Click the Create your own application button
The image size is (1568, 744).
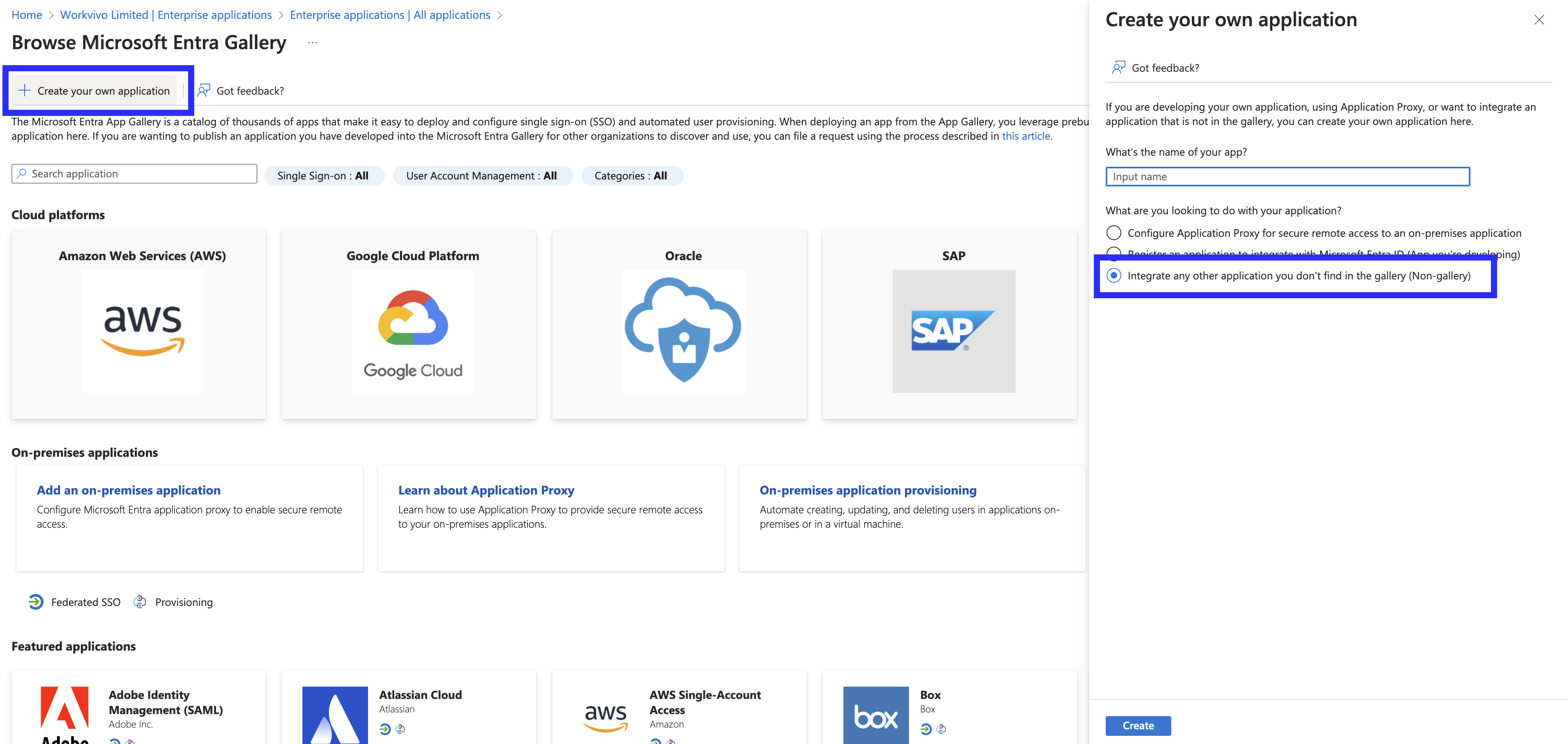tap(94, 91)
